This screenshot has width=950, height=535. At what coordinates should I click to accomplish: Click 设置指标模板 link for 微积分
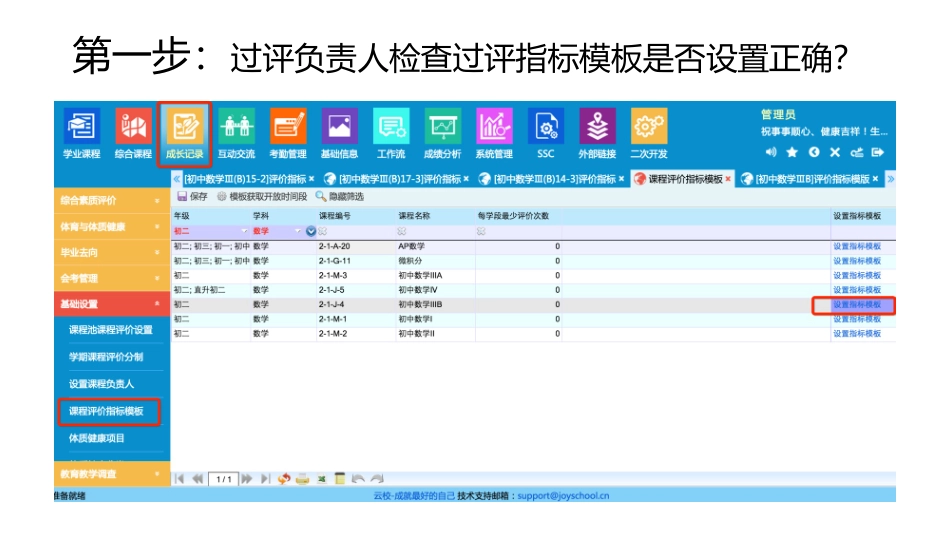[x=857, y=261]
